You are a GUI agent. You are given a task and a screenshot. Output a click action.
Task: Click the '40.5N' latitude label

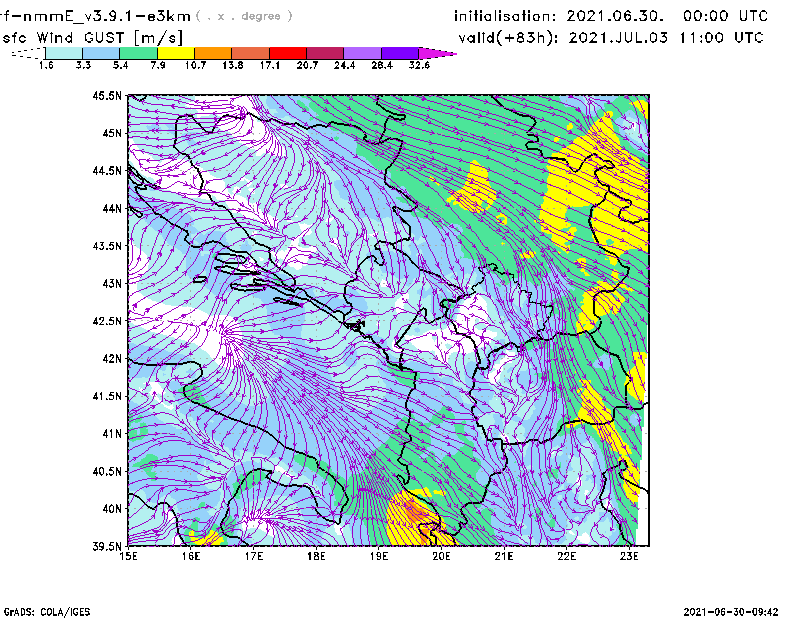107,472
